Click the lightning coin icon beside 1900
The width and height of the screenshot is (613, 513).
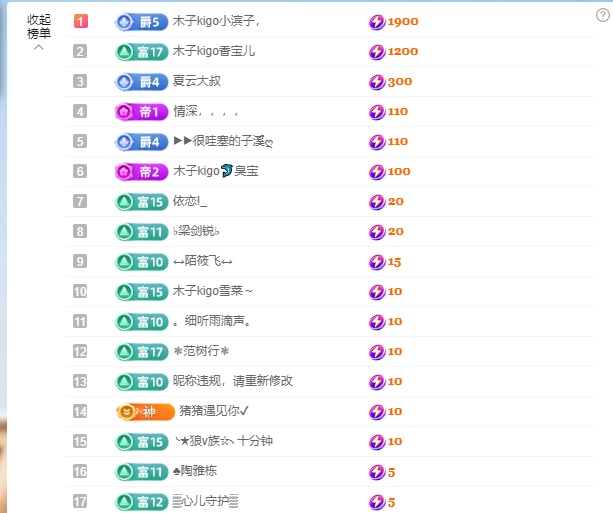click(x=377, y=22)
